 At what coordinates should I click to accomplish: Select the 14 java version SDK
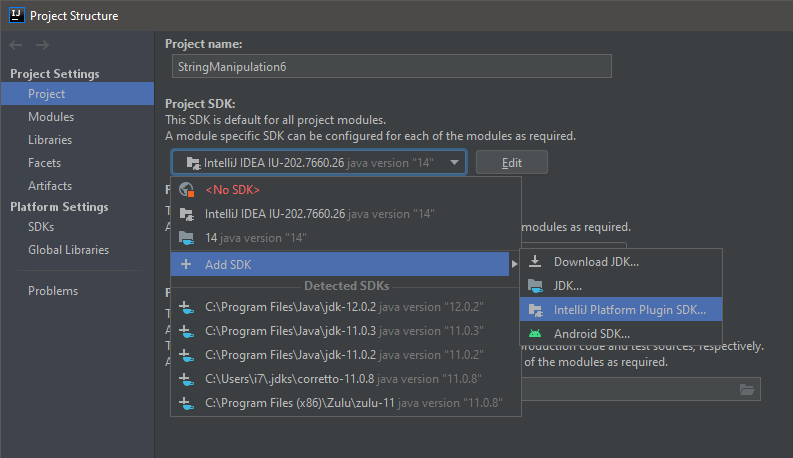tap(345, 238)
